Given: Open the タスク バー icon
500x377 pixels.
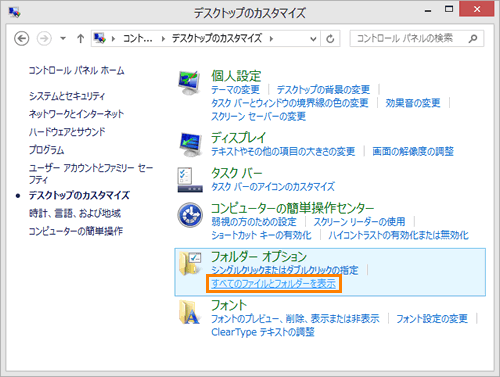Looking at the screenshot, I should 190,179.
